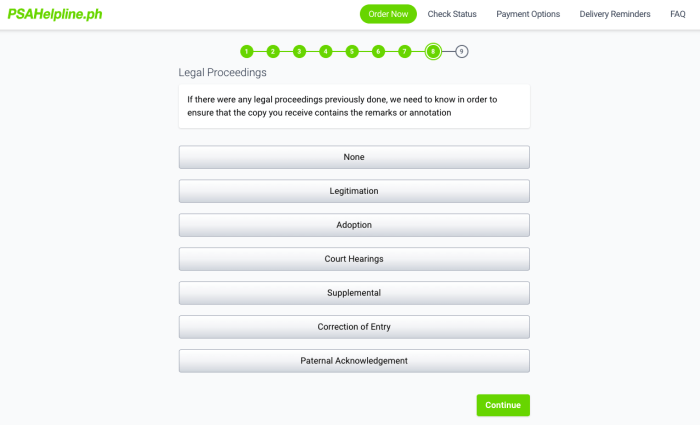Pick the Adoption option
Image resolution: width=700 pixels, height=425 pixels.
354,225
